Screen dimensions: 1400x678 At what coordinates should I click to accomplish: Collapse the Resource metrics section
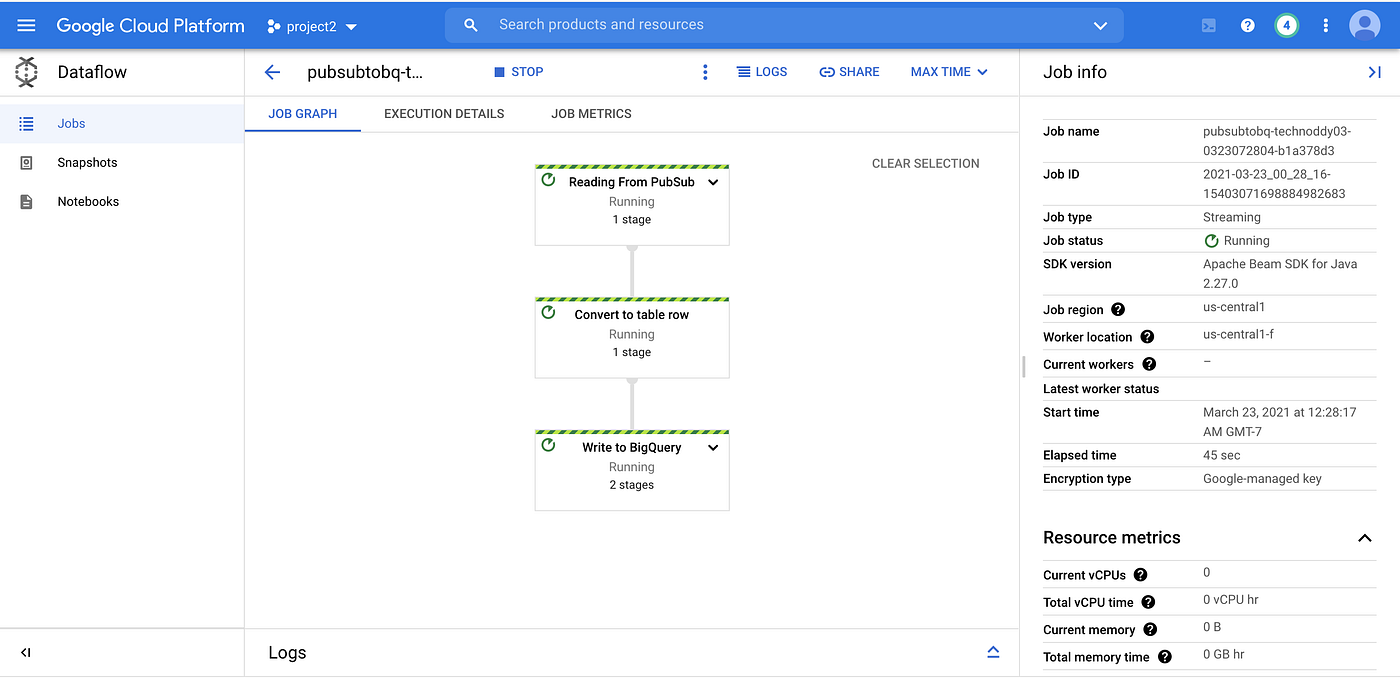[x=1364, y=538]
